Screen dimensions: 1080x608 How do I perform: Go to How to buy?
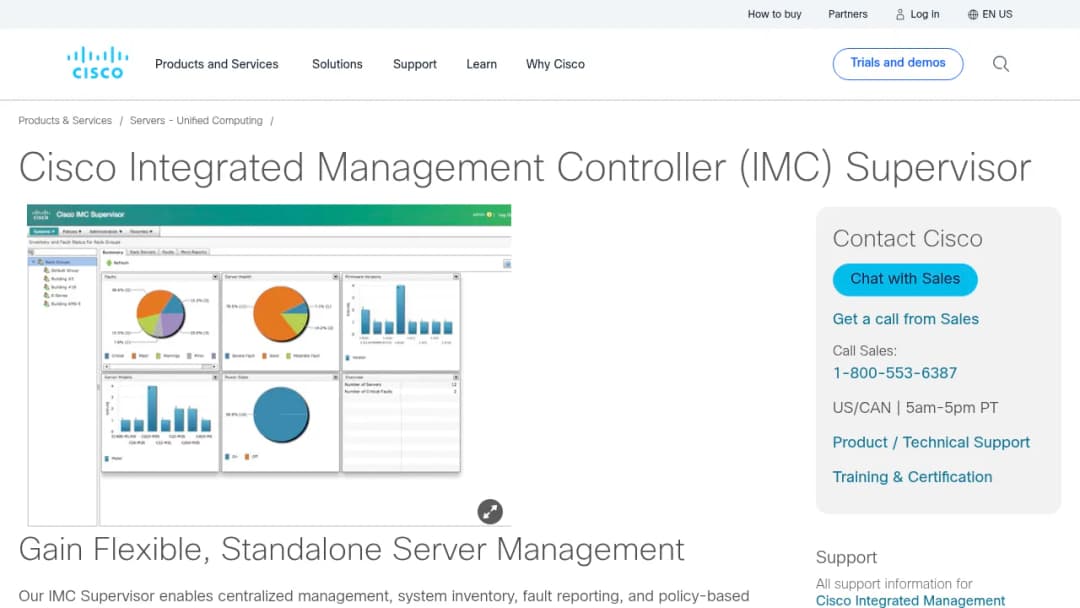[774, 14]
